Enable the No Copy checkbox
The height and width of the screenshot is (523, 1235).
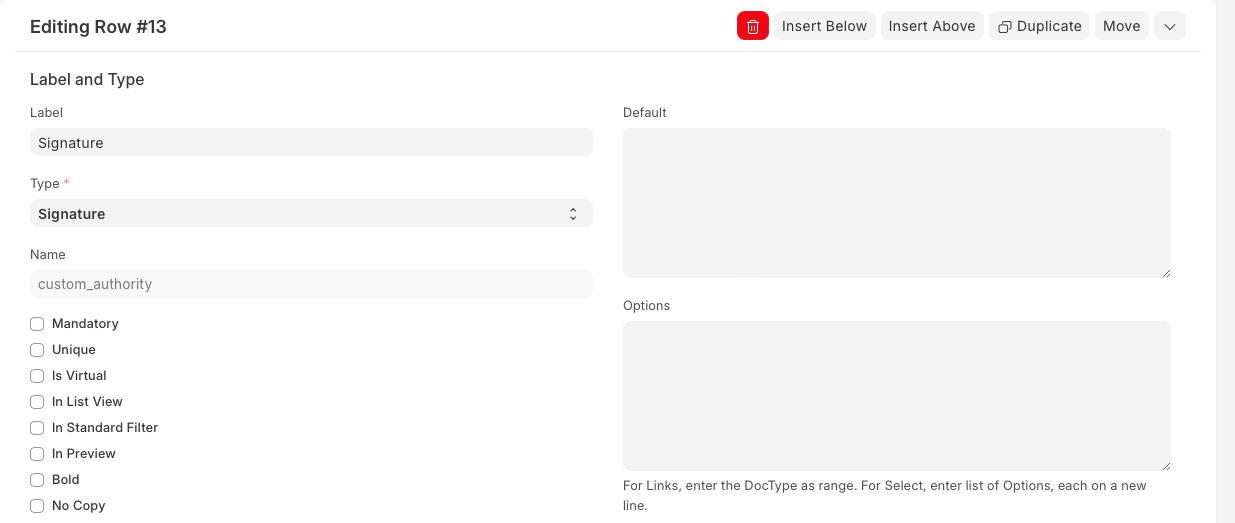pyautogui.click(x=37, y=506)
